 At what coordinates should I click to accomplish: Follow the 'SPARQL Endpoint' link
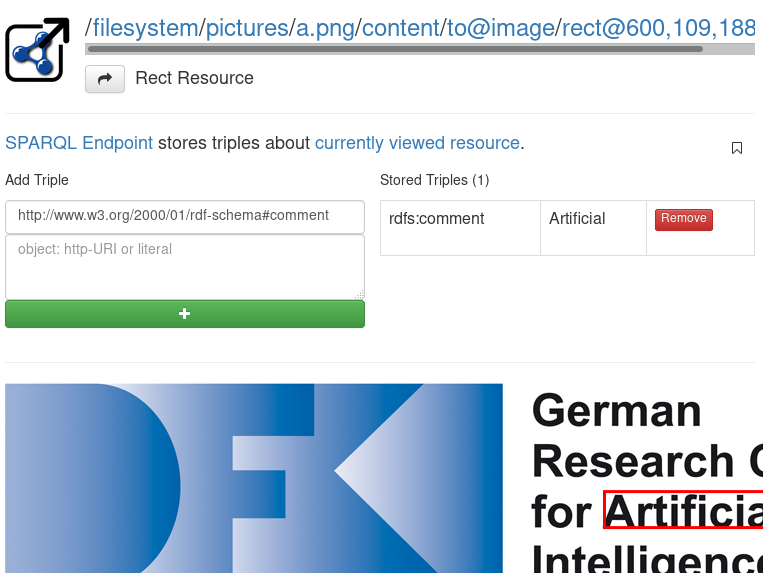click(79, 143)
